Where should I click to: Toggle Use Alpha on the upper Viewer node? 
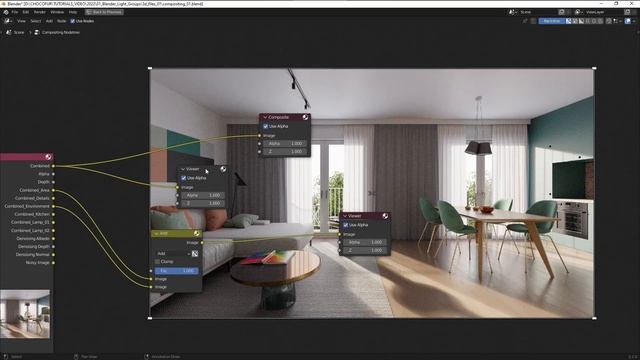[x=184, y=178]
